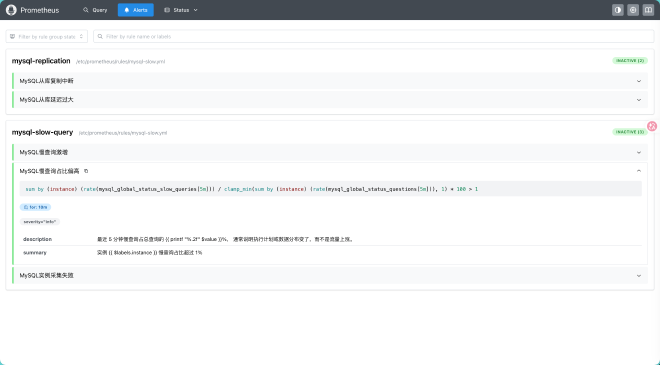Expand the MySQL慢查询激增 rule
Viewport: 660px width, 365px height.
(x=330, y=152)
